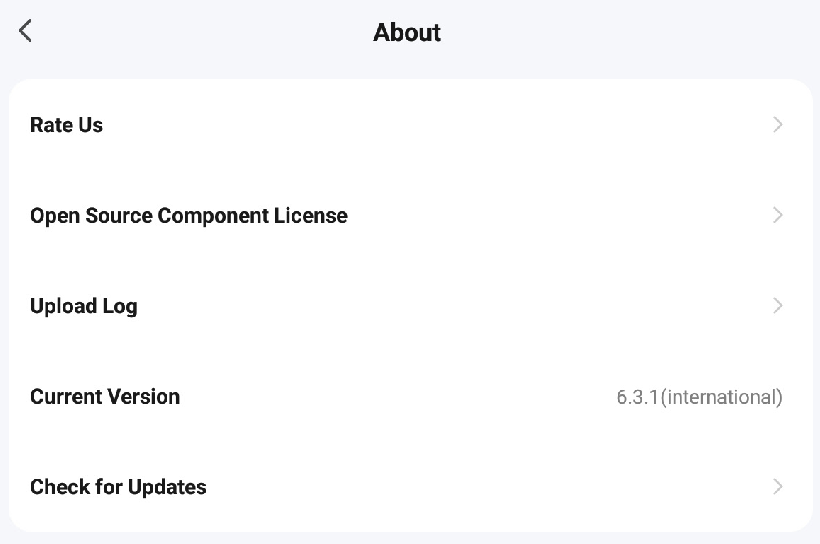Go back using the top-left arrow
Viewport: 820px width, 544px height.
(26, 31)
